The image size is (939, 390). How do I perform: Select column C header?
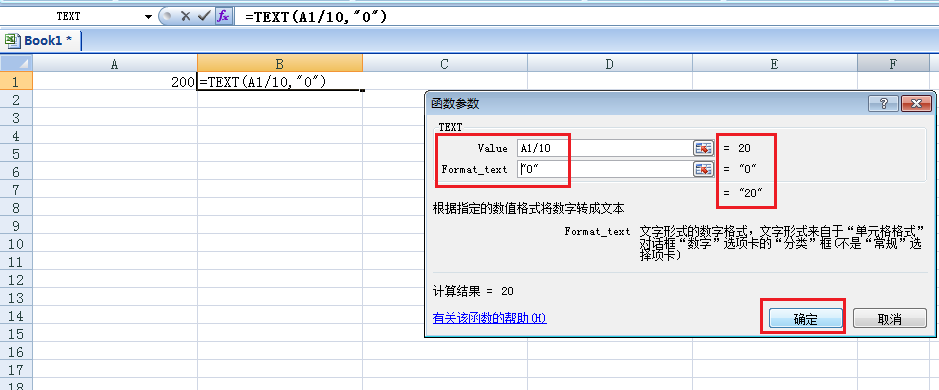[x=445, y=64]
